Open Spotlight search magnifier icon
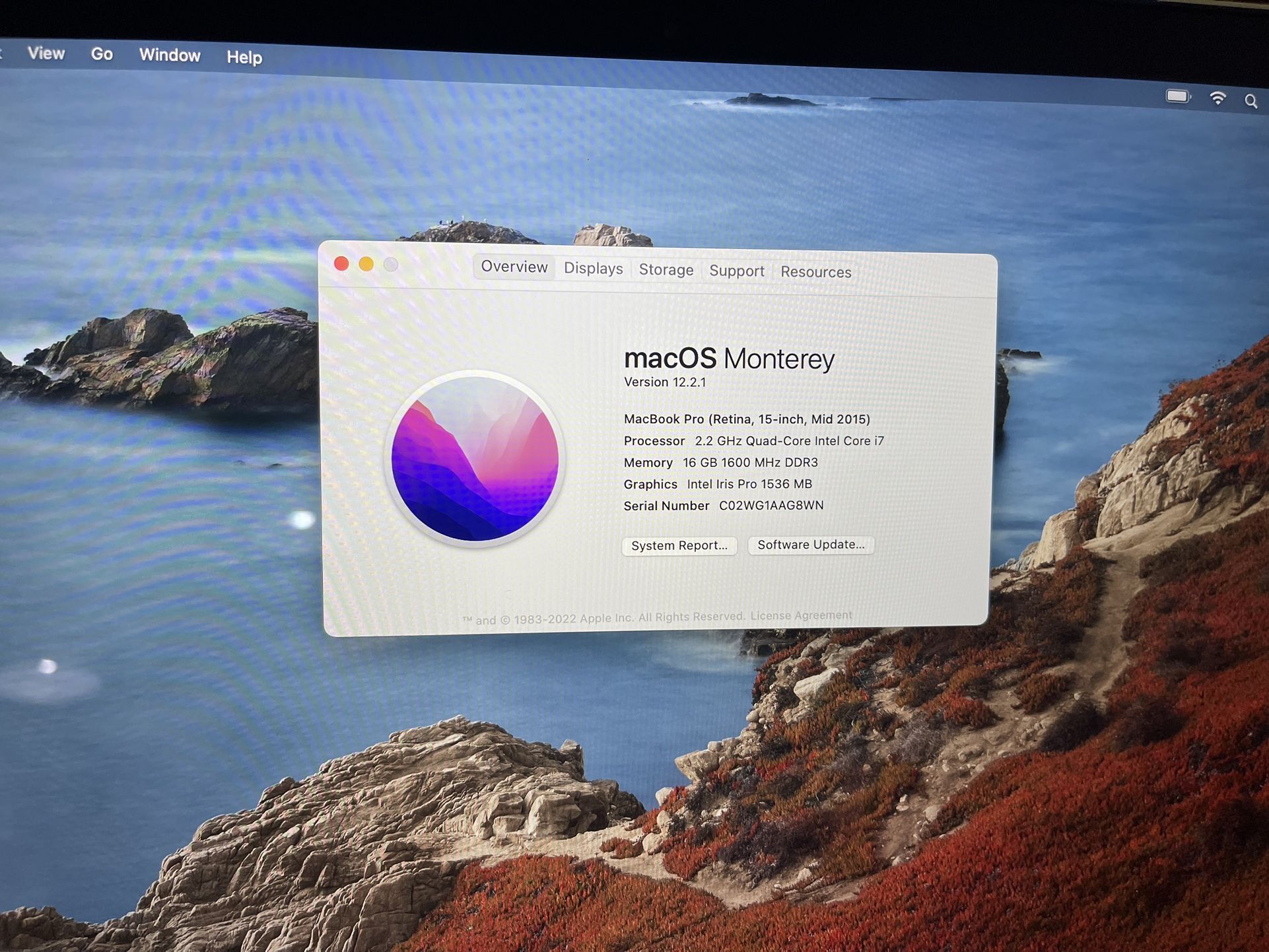 [1251, 101]
